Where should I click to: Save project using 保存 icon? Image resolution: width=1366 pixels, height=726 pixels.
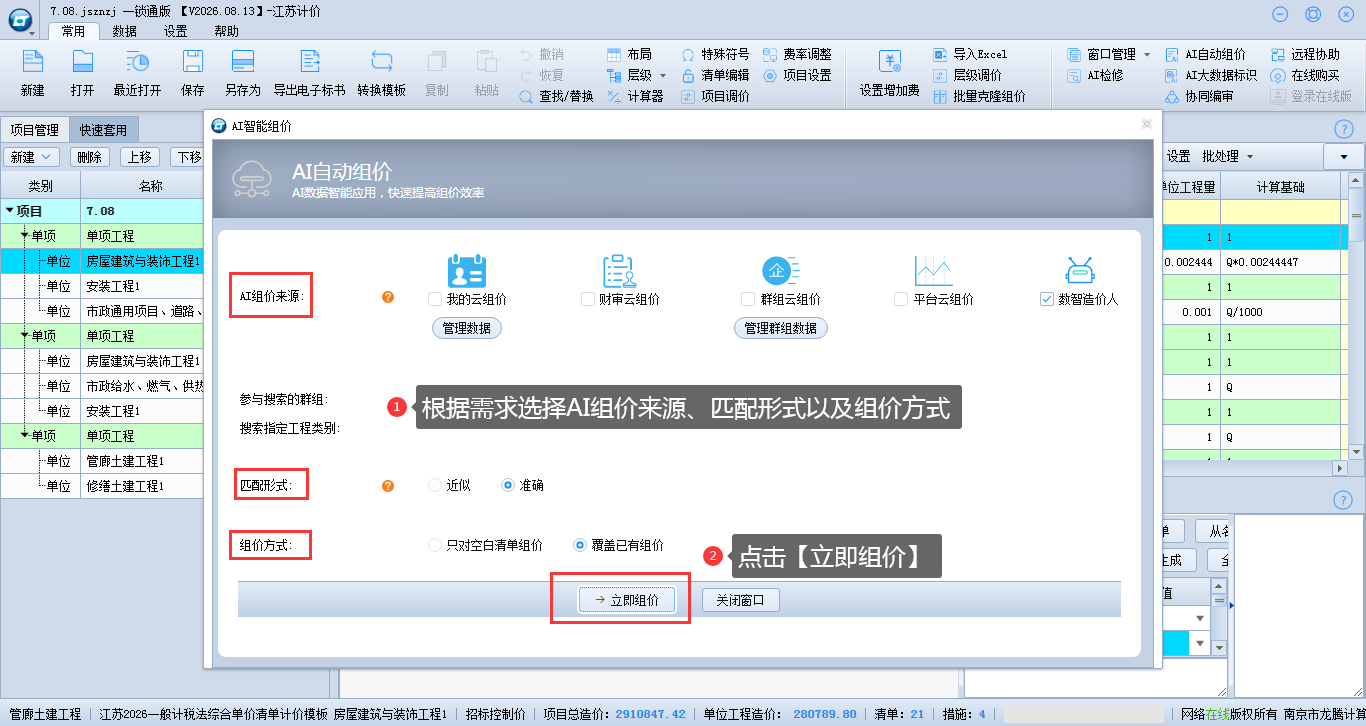193,62
